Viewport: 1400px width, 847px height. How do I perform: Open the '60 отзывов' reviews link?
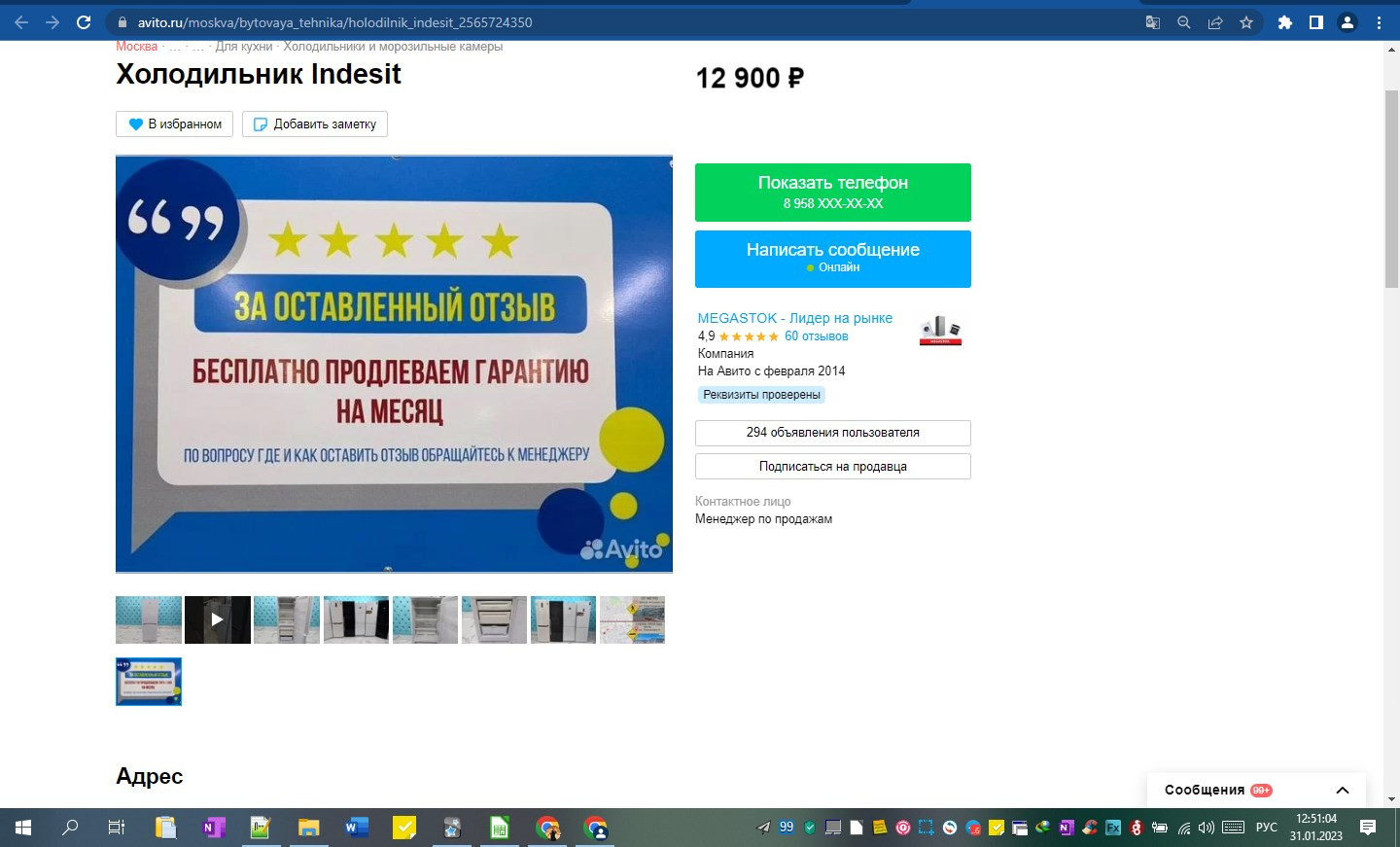click(817, 336)
